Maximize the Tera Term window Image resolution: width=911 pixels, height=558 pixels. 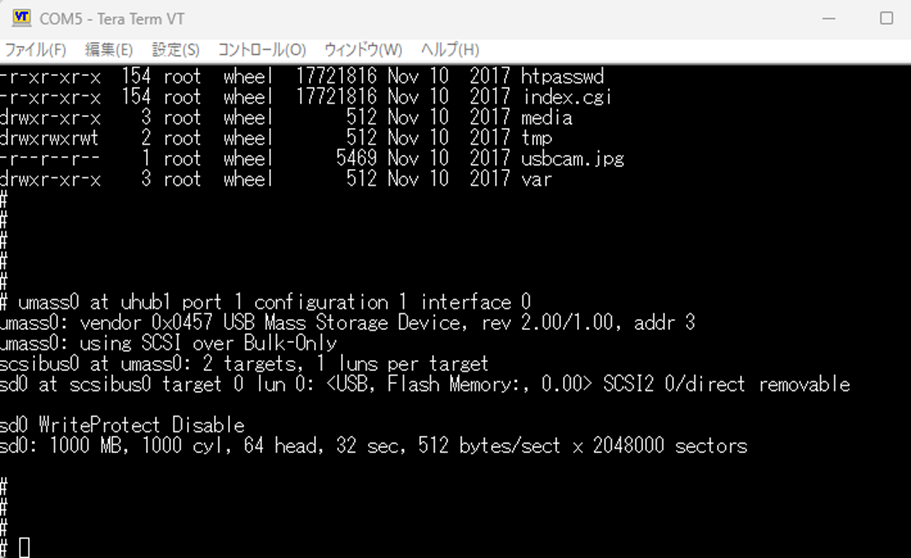coord(886,19)
